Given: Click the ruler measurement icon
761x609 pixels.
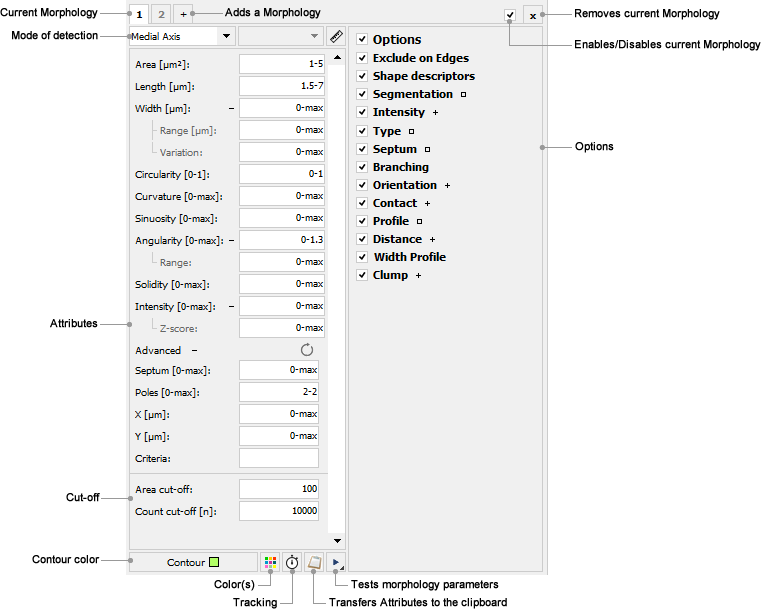Looking at the screenshot, I should 336,36.
